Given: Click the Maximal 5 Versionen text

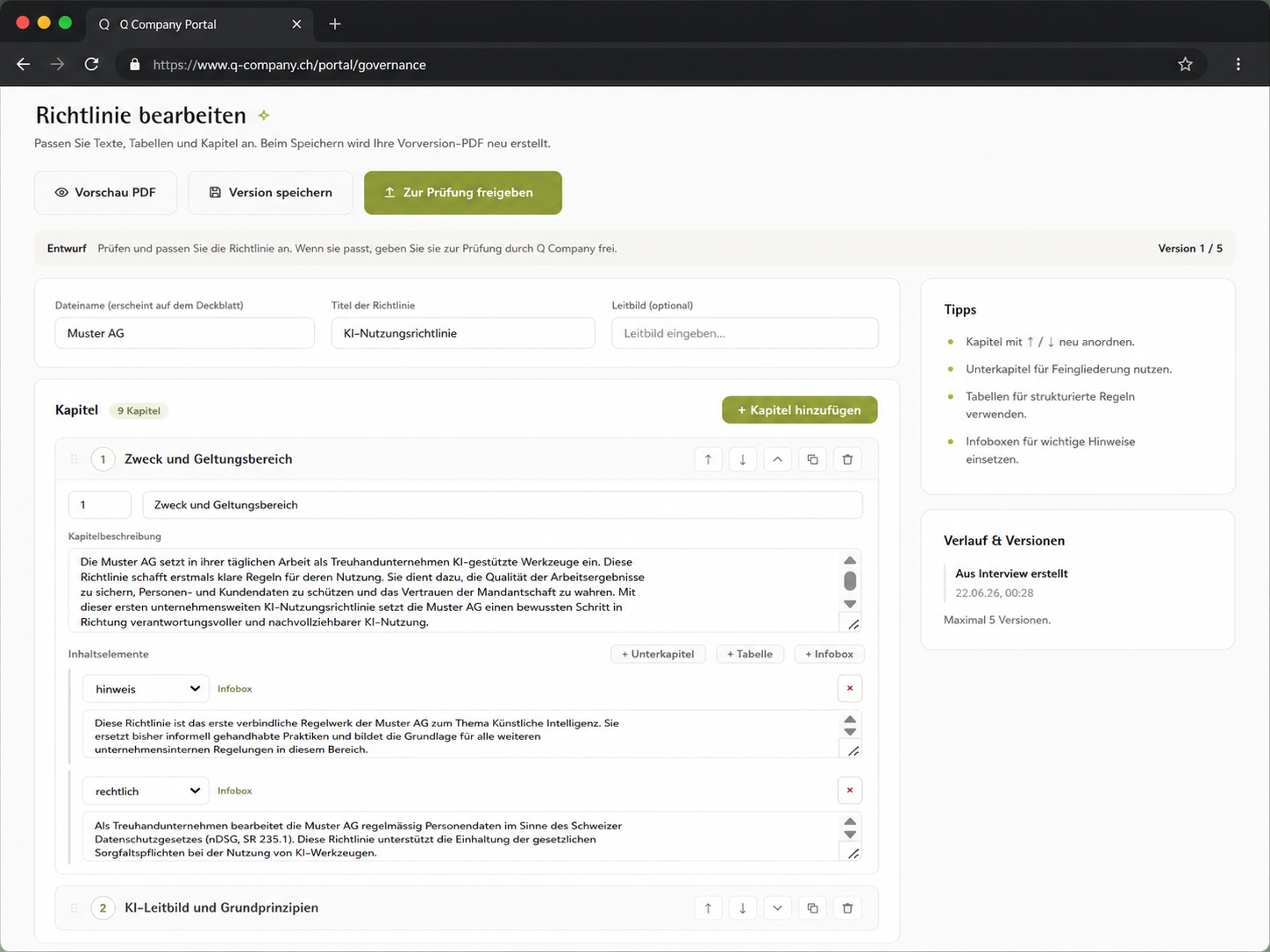Looking at the screenshot, I should (997, 620).
